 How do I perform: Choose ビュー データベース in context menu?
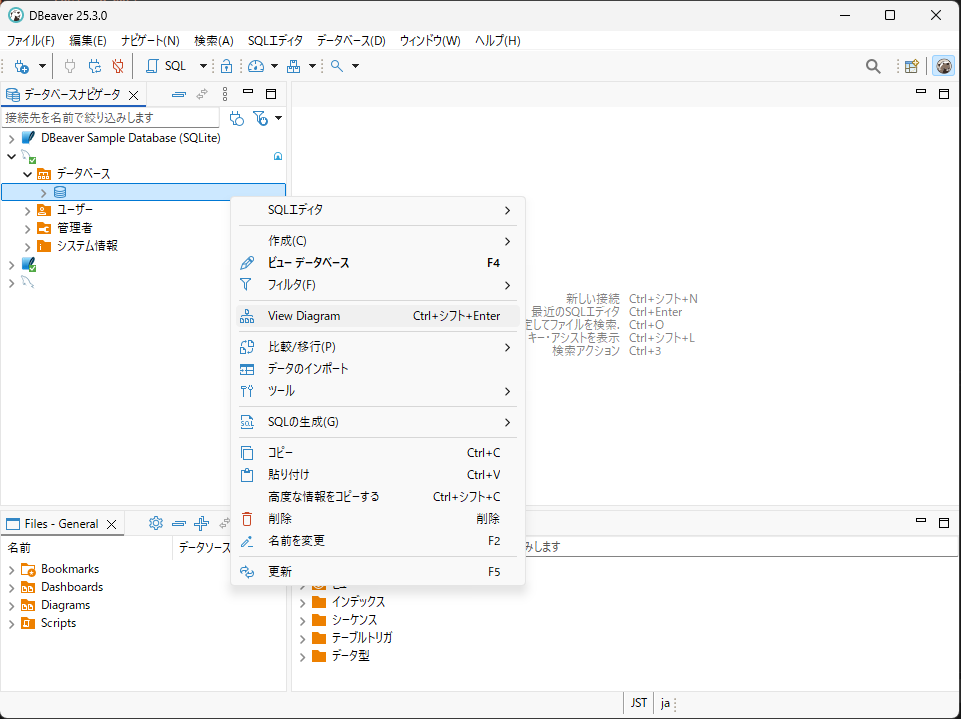(x=378, y=263)
